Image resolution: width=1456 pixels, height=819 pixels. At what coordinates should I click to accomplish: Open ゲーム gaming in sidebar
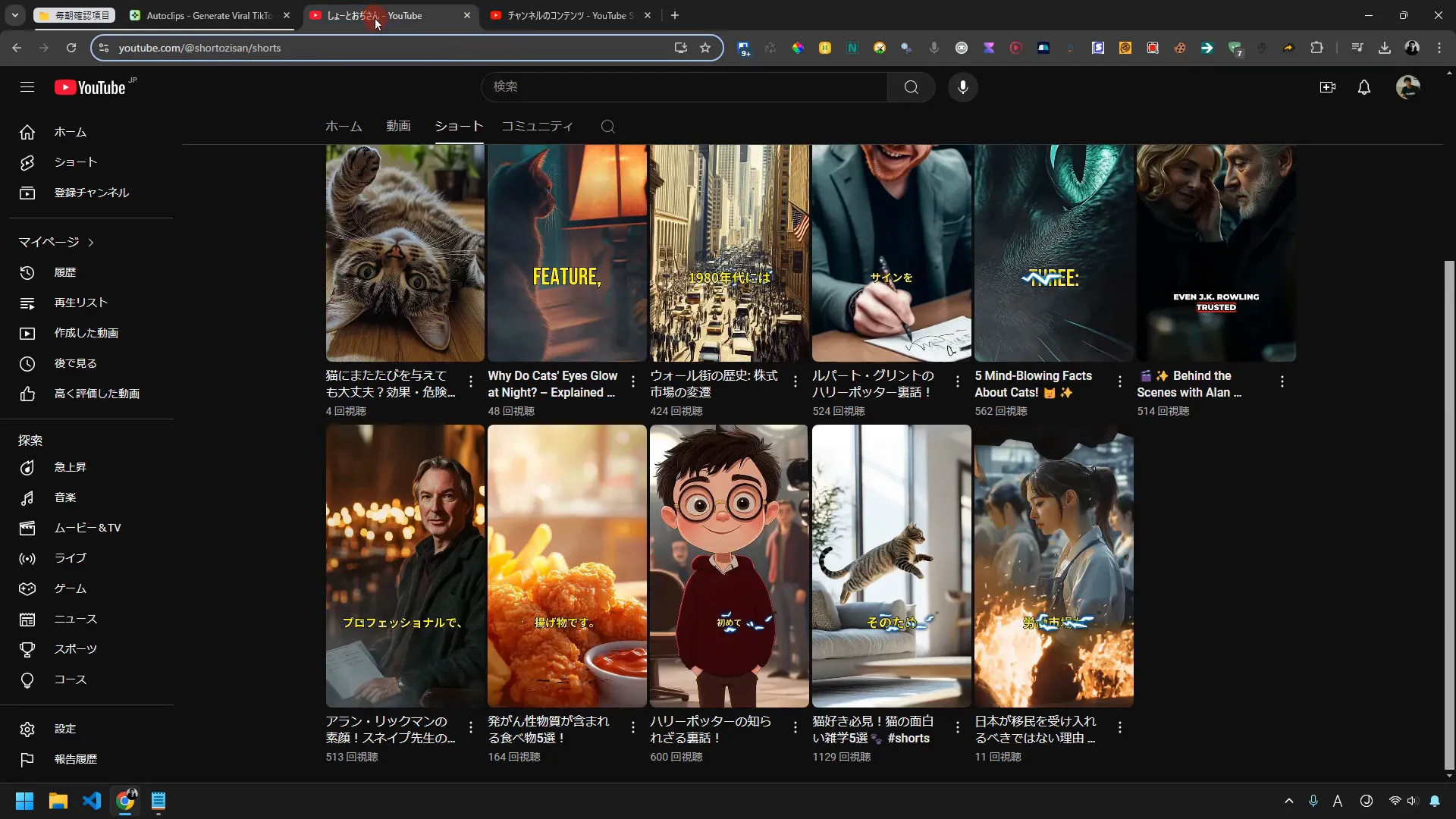pos(91,588)
